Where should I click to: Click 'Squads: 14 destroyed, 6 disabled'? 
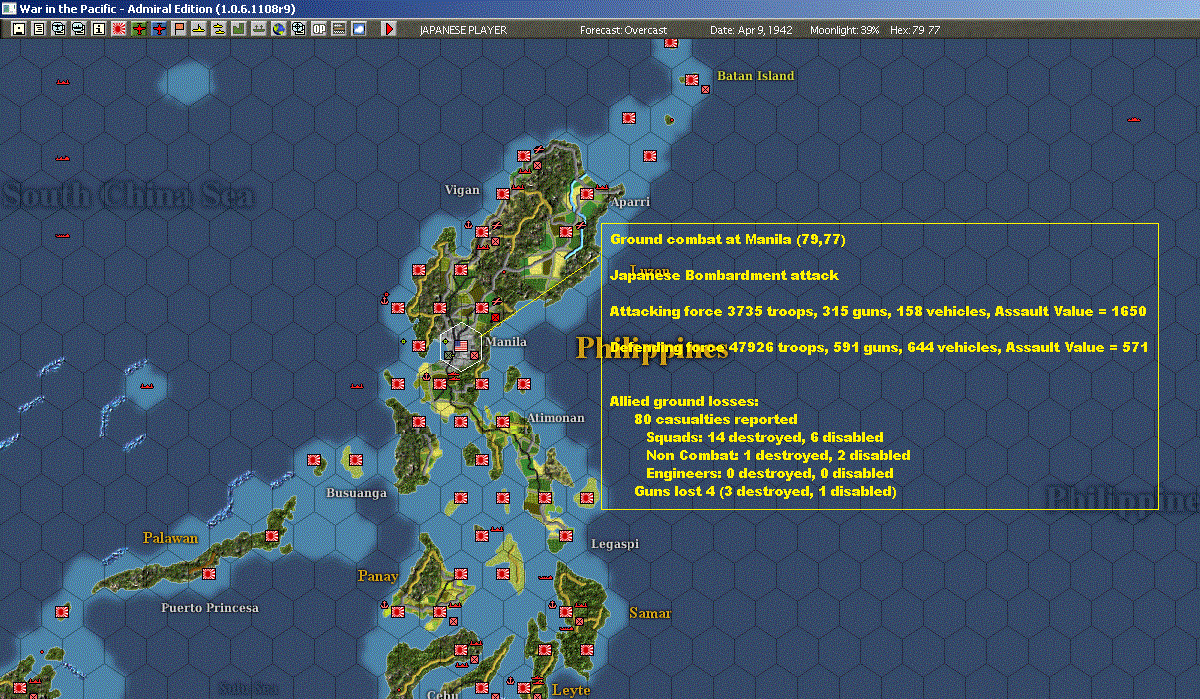coord(764,437)
